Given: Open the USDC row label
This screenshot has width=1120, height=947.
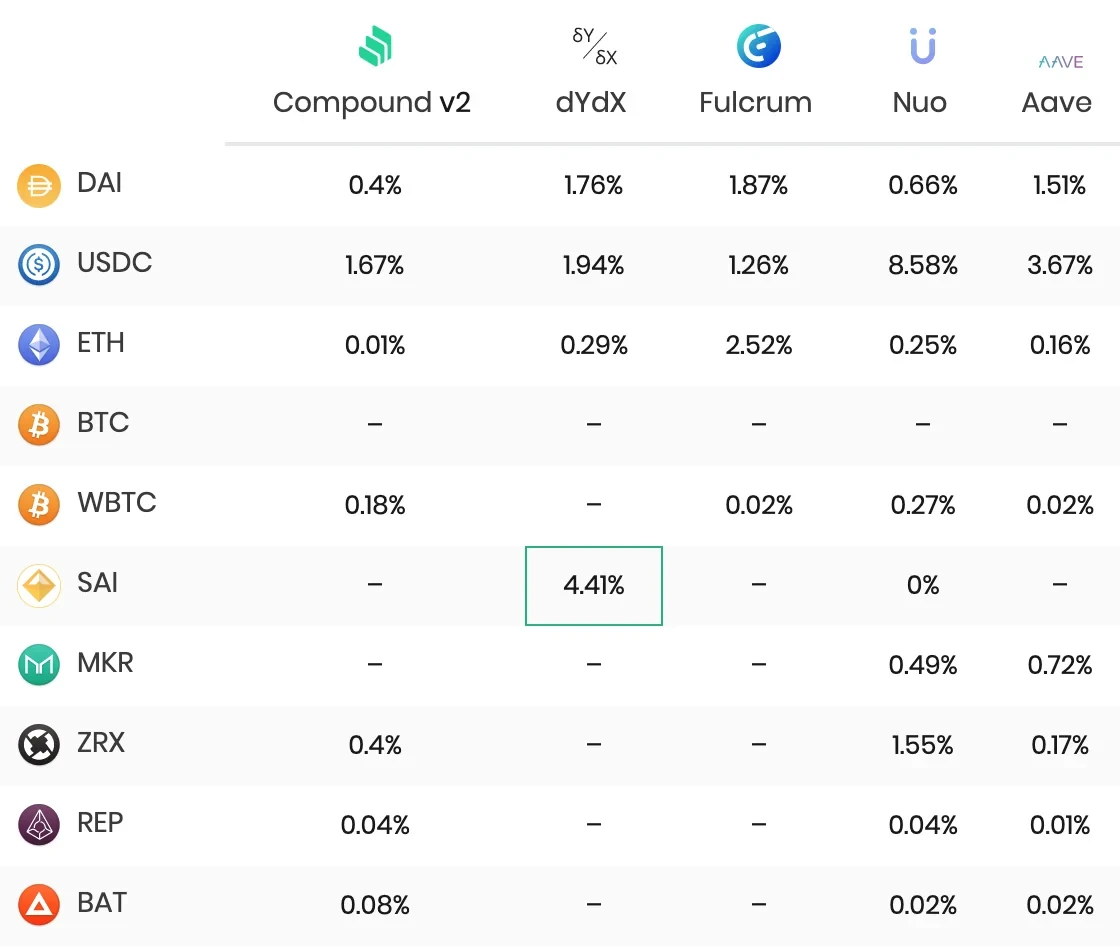Looking at the screenshot, I should point(114,263).
